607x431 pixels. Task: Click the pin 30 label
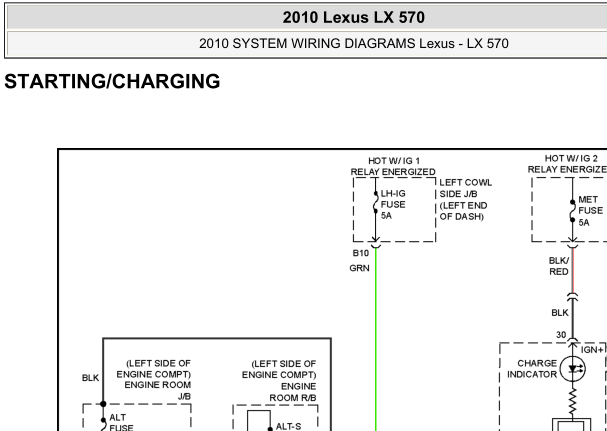(x=561, y=335)
